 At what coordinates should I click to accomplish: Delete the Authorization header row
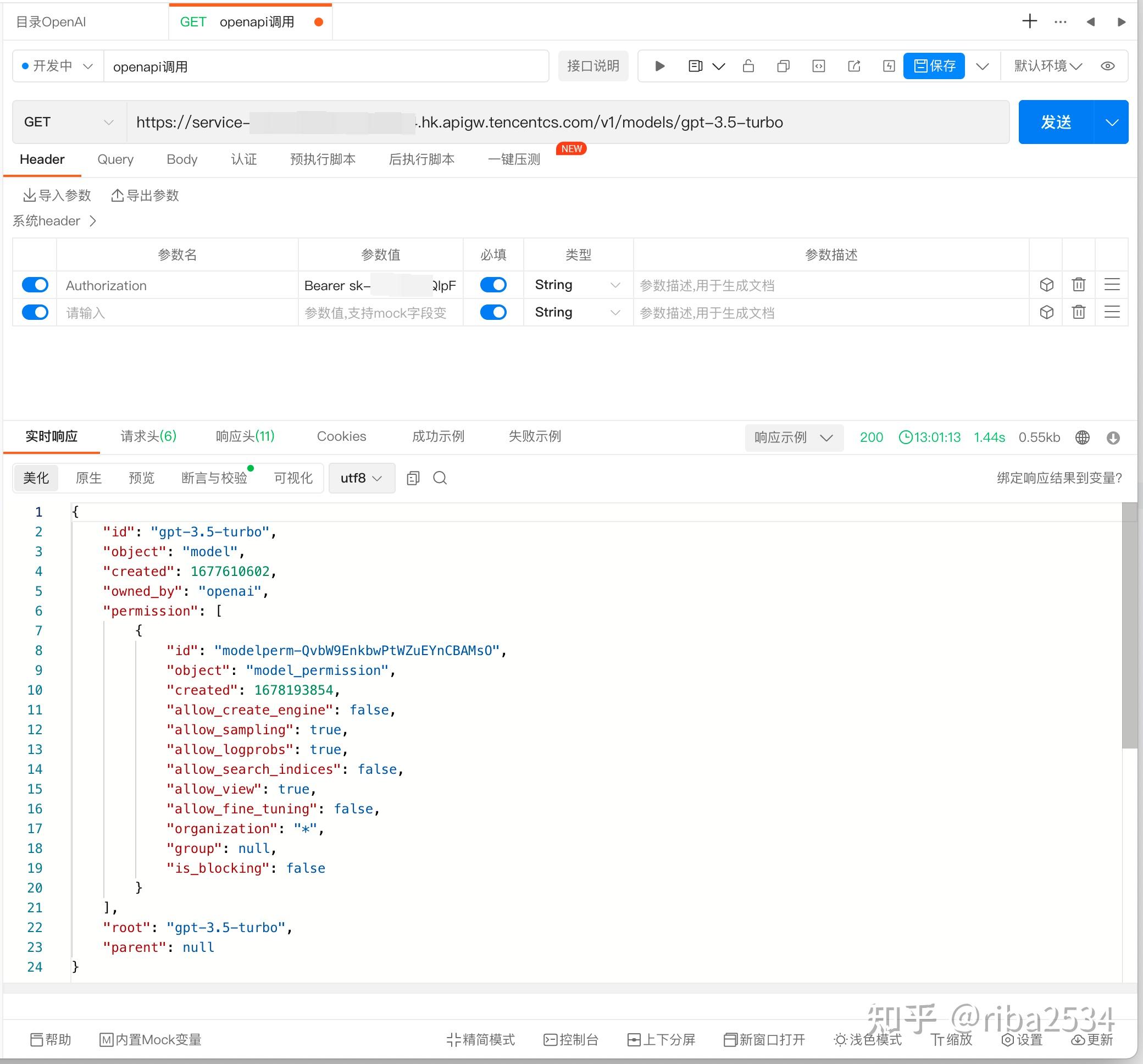(x=1079, y=285)
